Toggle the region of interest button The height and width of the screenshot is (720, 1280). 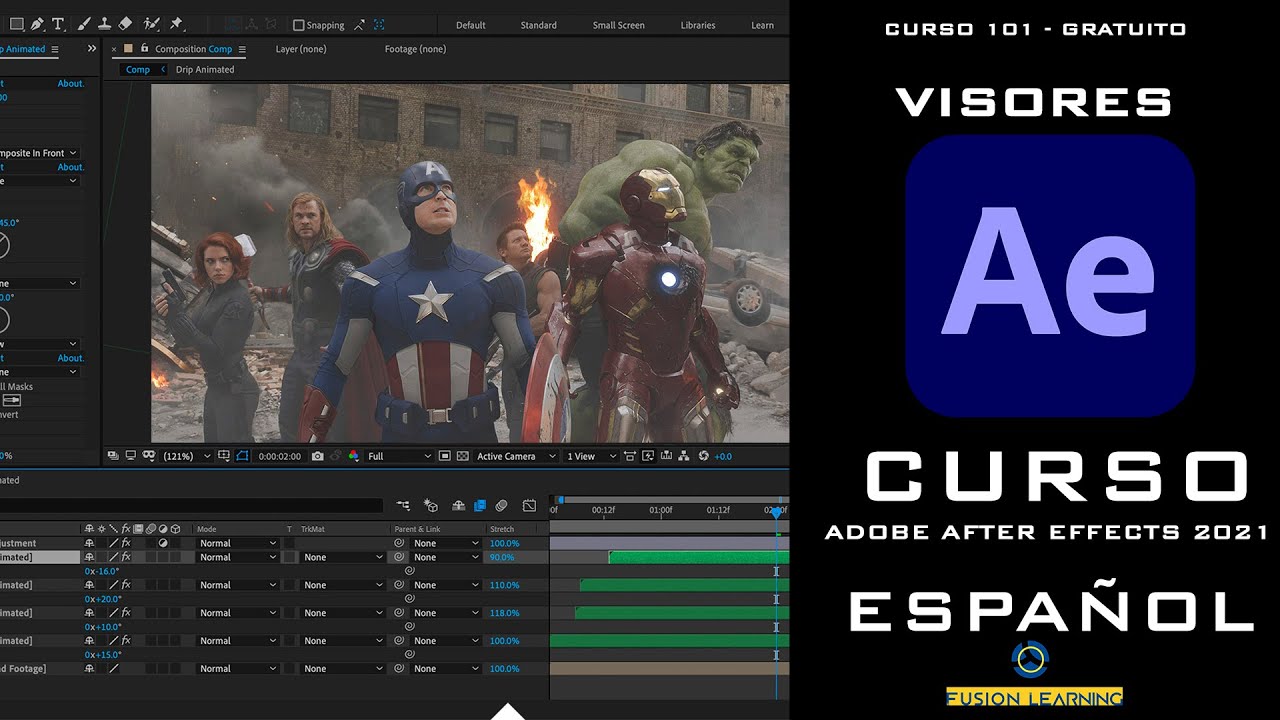(443, 456)
